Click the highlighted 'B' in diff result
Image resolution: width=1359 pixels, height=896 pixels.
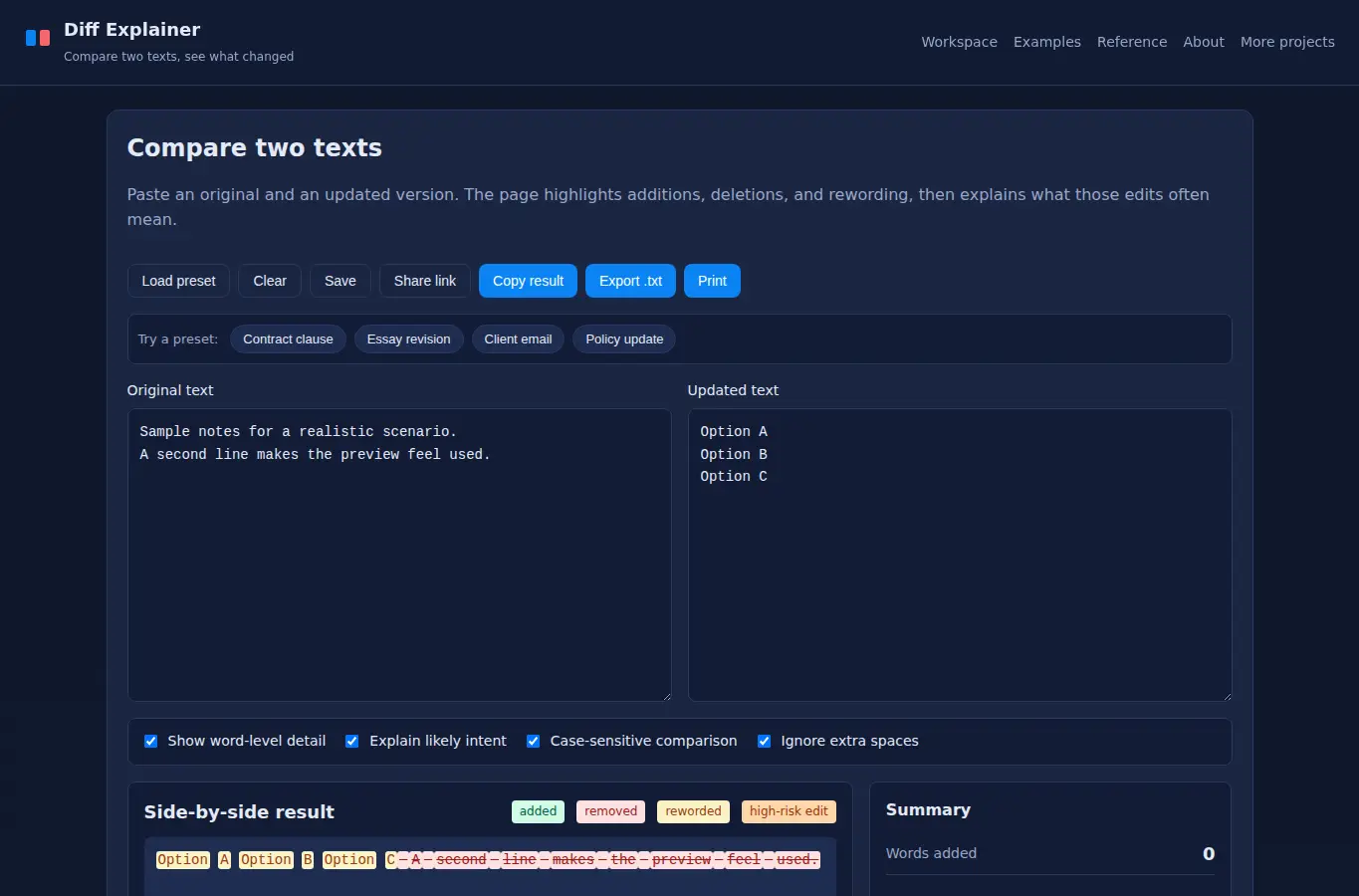coord(308,859)
